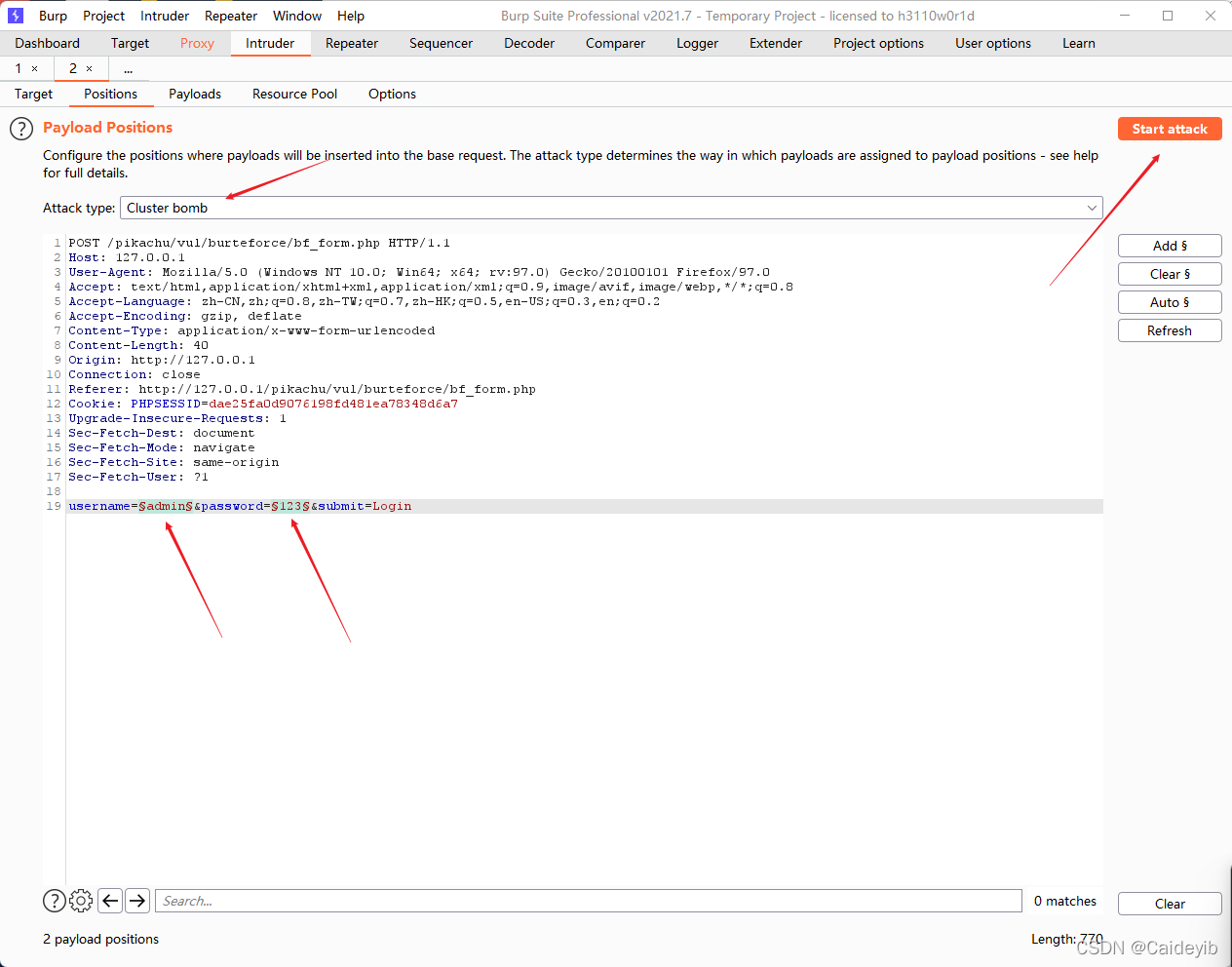Select the Positions sub-tab
This screenshot has width=1232, height=967.
point(110,94)
